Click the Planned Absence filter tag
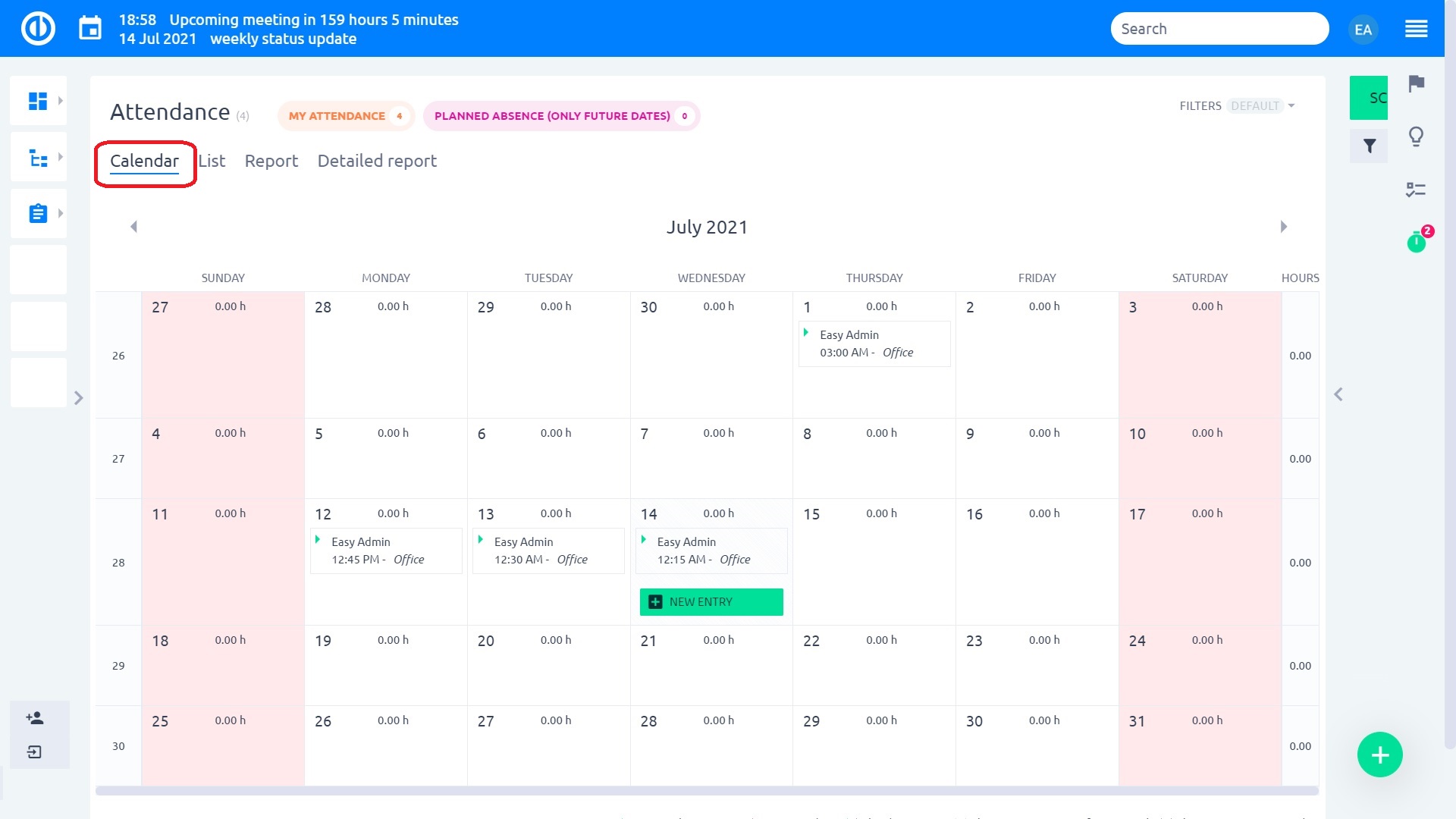 pos(561,116)
